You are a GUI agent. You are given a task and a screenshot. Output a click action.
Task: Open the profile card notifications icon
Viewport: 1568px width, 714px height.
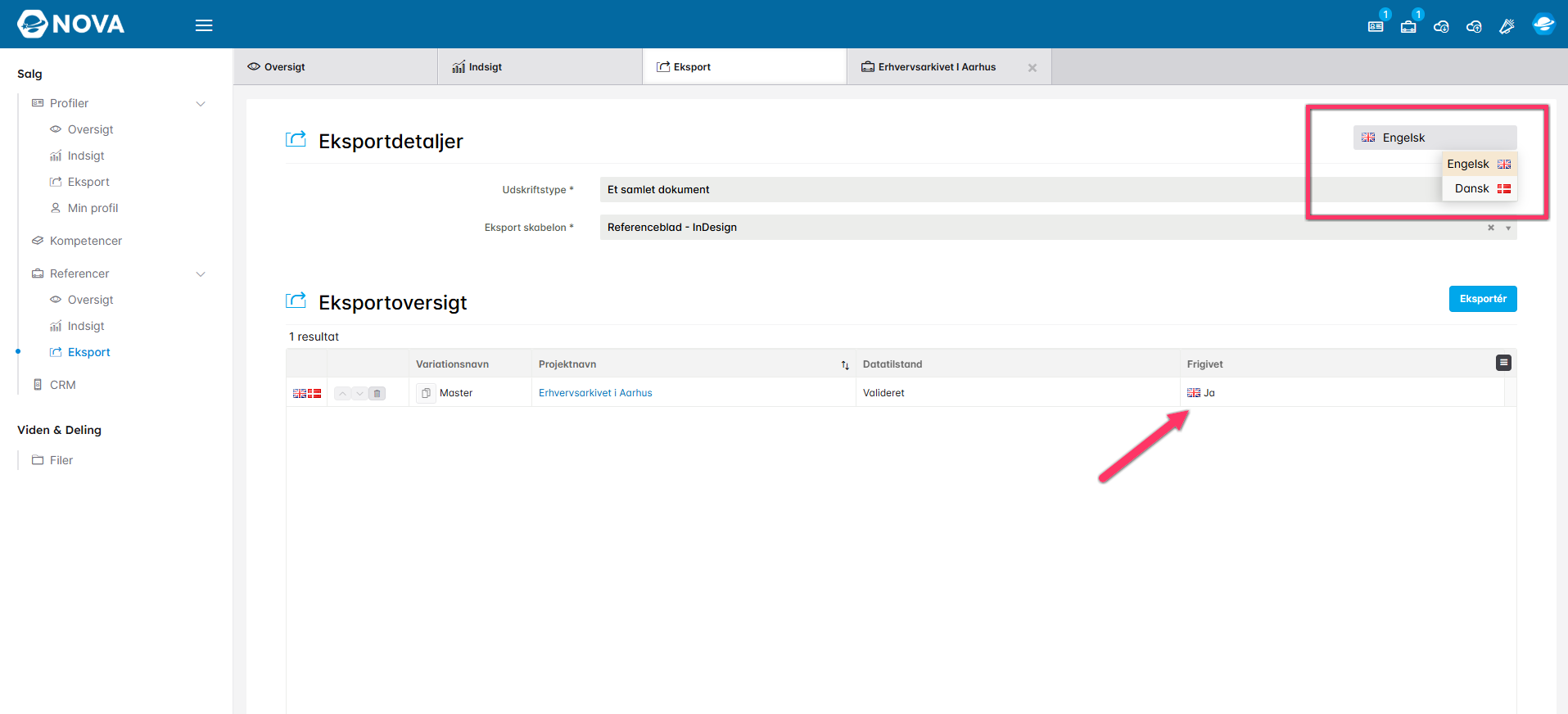[1376, 26]
